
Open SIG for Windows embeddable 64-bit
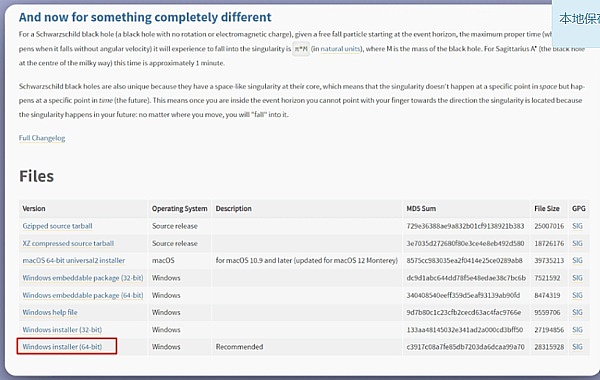coord(577,295)
